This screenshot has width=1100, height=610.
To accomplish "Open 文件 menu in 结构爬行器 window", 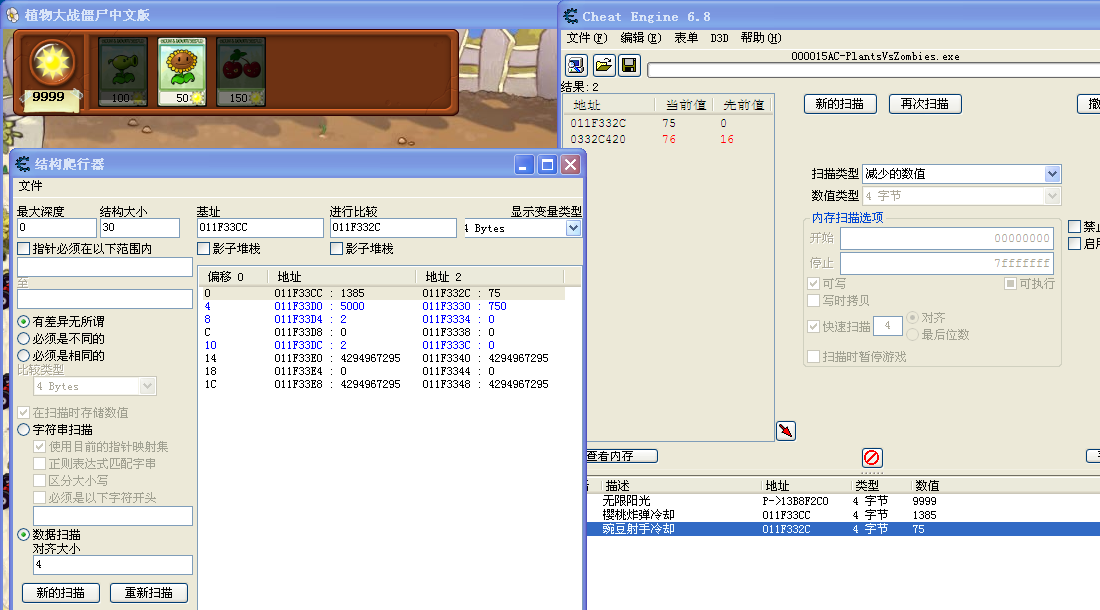I will tap(30, 186).
